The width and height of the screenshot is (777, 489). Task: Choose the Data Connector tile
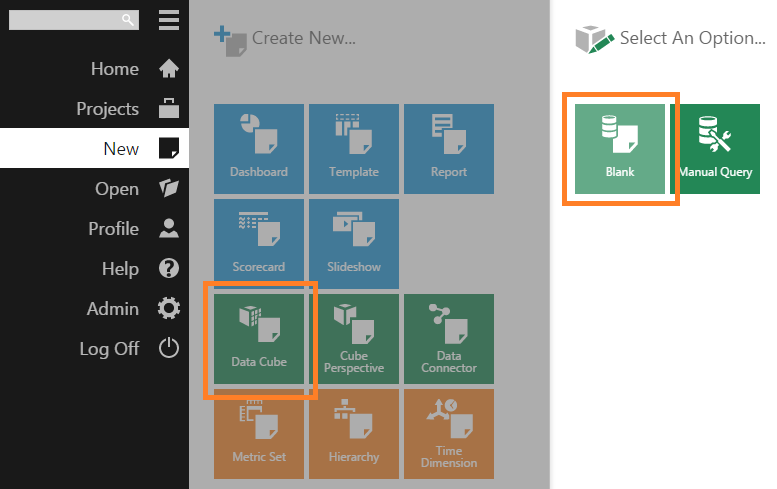(449, 338)
